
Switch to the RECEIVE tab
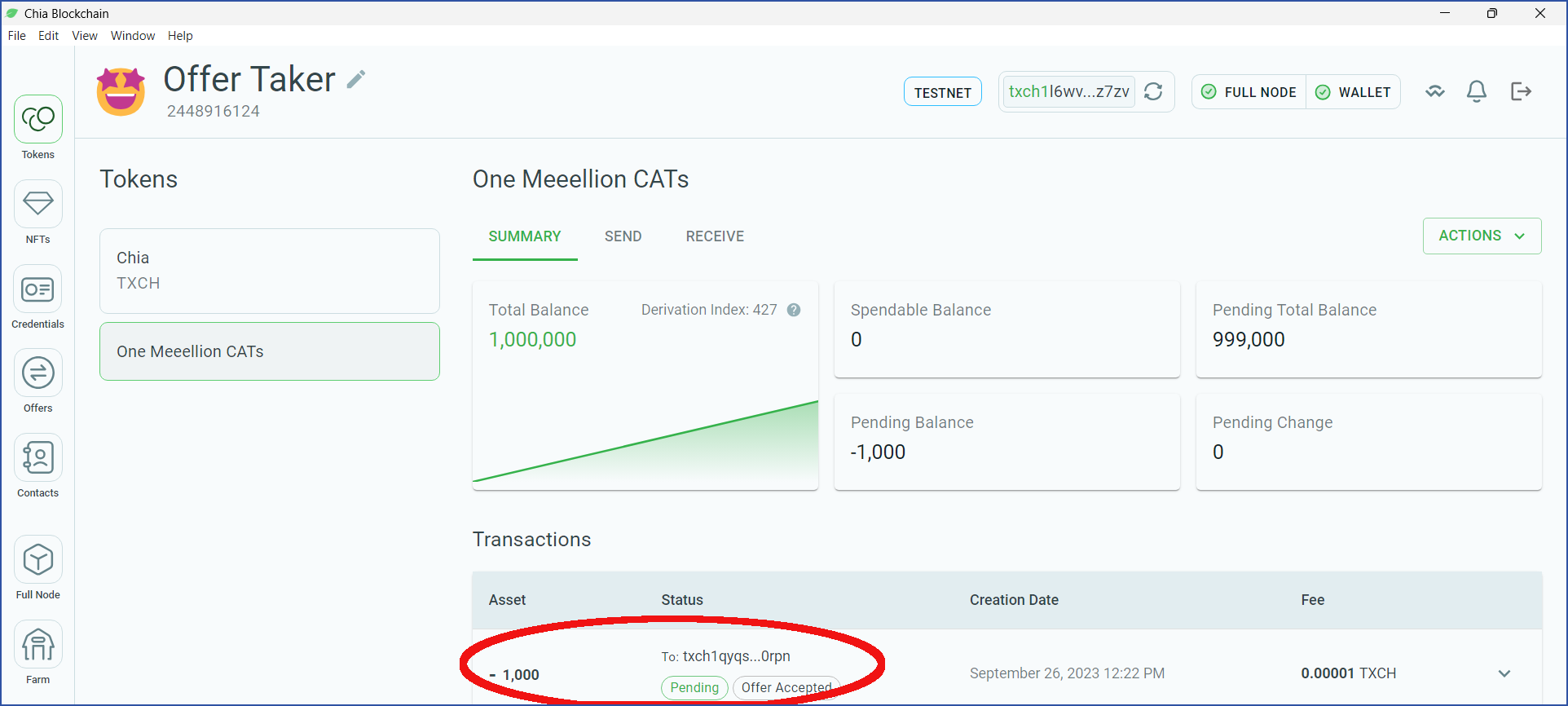point(715,236)
